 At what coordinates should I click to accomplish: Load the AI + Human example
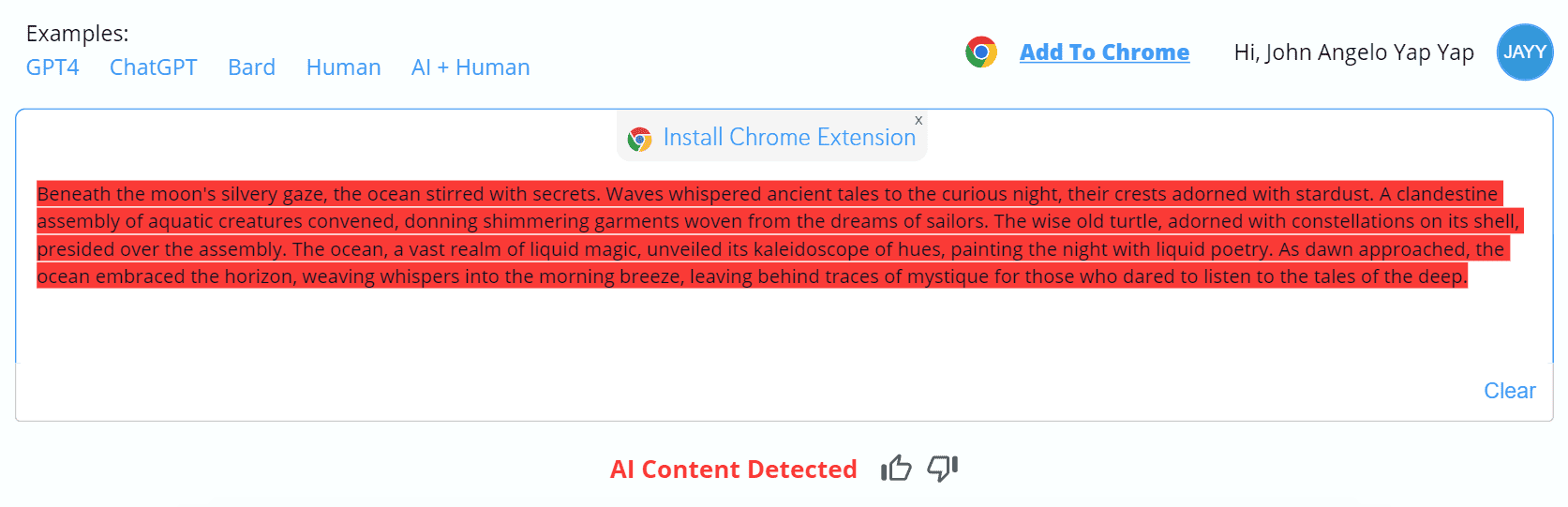point(470,67)
